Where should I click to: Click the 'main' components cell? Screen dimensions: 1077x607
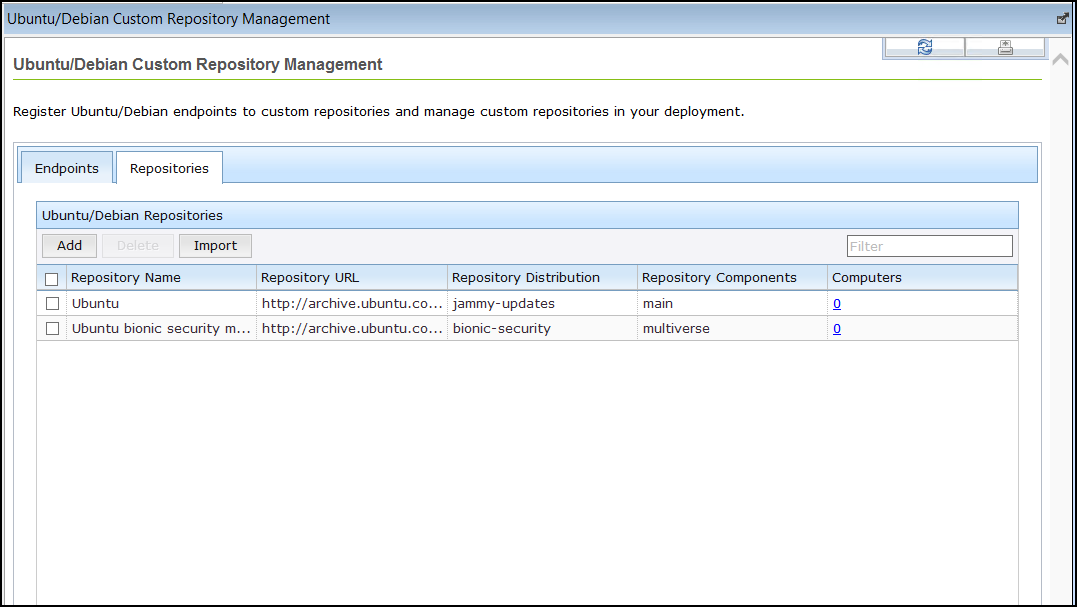click(732, 304)
